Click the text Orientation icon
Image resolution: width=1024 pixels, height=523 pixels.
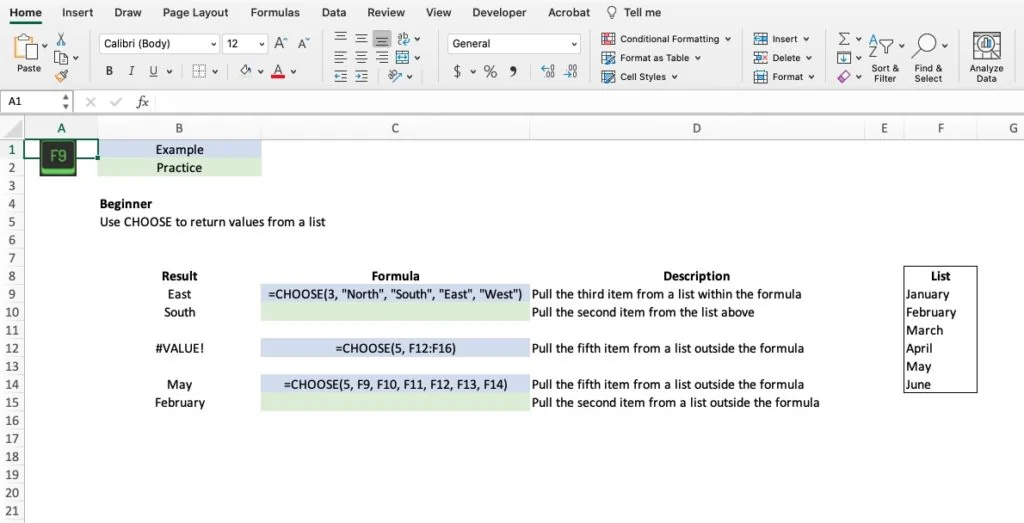click(x=394, y=76)
